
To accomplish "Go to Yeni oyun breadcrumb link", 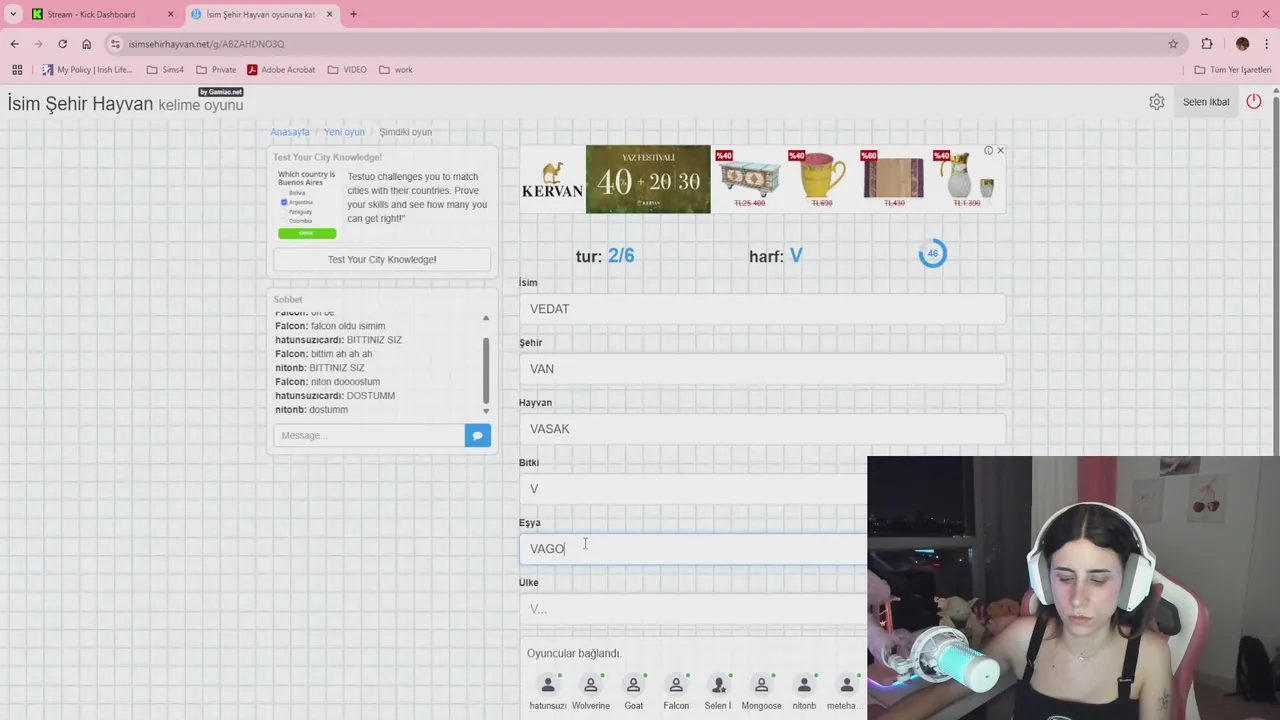I will 344,132.
